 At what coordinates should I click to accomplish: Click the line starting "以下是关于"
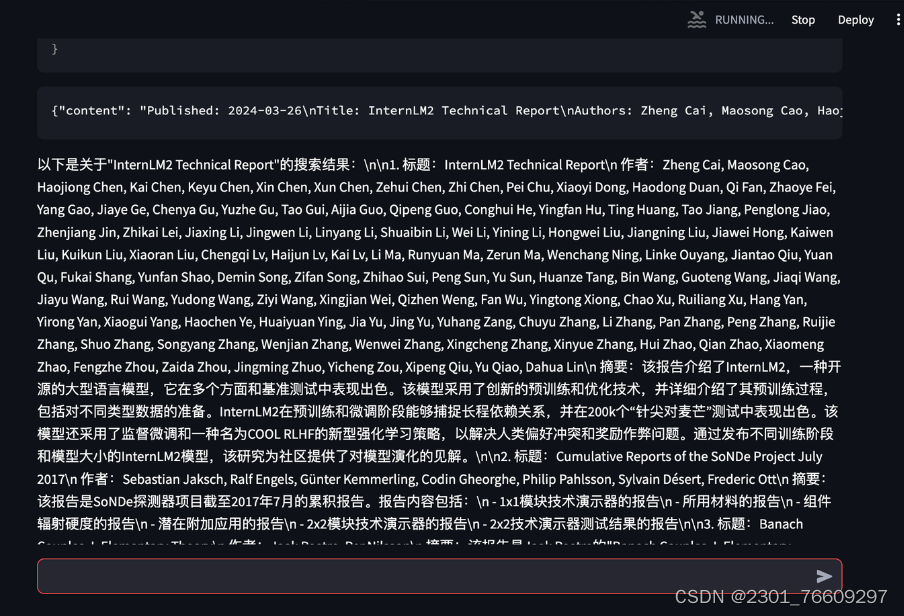(423, 165)
